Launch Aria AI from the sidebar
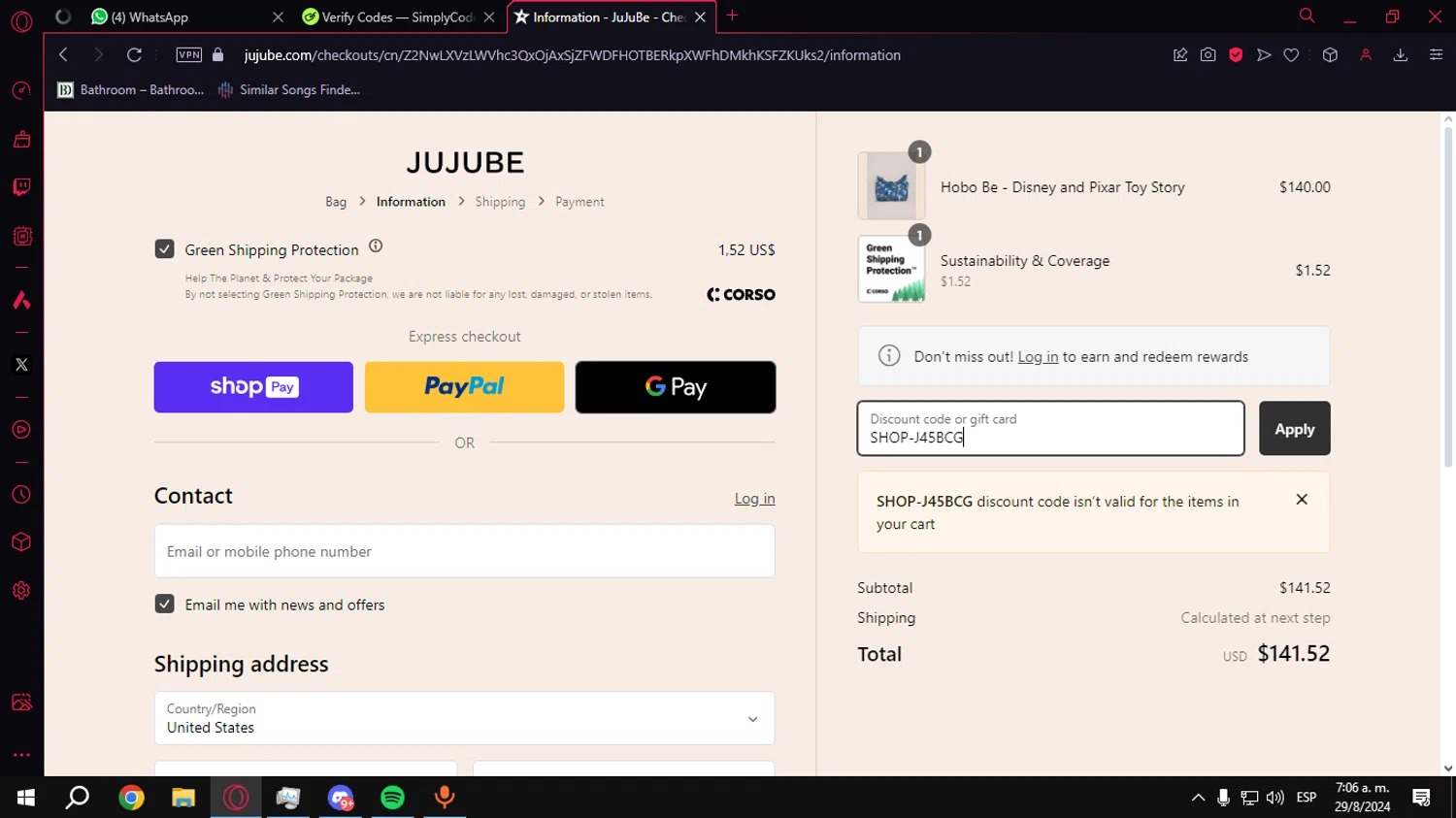The width and height of the screenshot is (1456, 818). (21, 301)
